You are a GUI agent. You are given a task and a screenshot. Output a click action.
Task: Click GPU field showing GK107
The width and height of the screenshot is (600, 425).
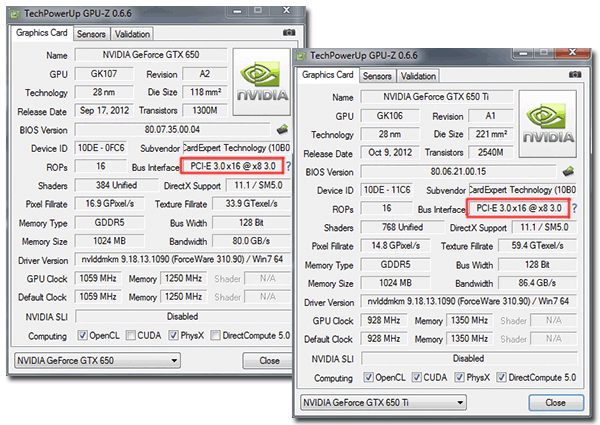(x=104, y=73)
